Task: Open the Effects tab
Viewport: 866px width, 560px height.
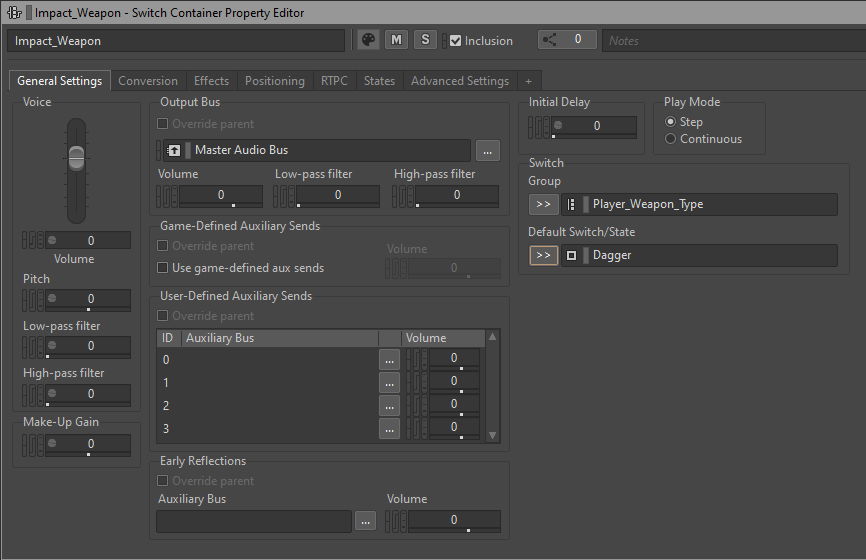Action: 211,81
